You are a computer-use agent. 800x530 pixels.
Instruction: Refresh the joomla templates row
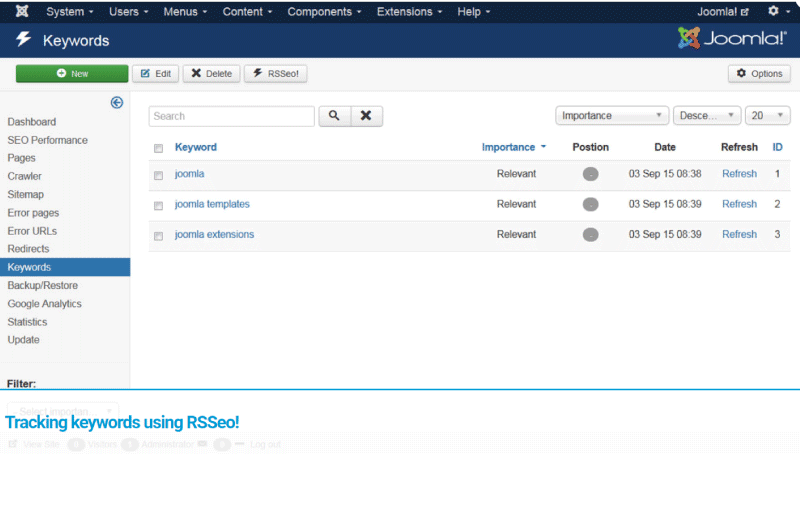click(x=739, y=204)
